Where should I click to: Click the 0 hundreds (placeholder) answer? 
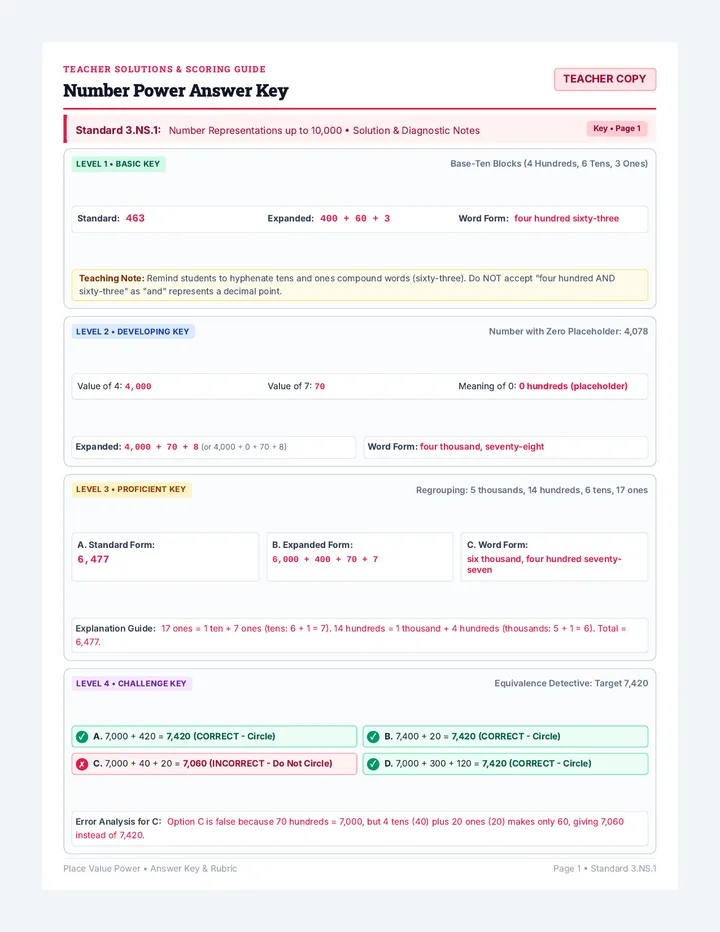573,386
